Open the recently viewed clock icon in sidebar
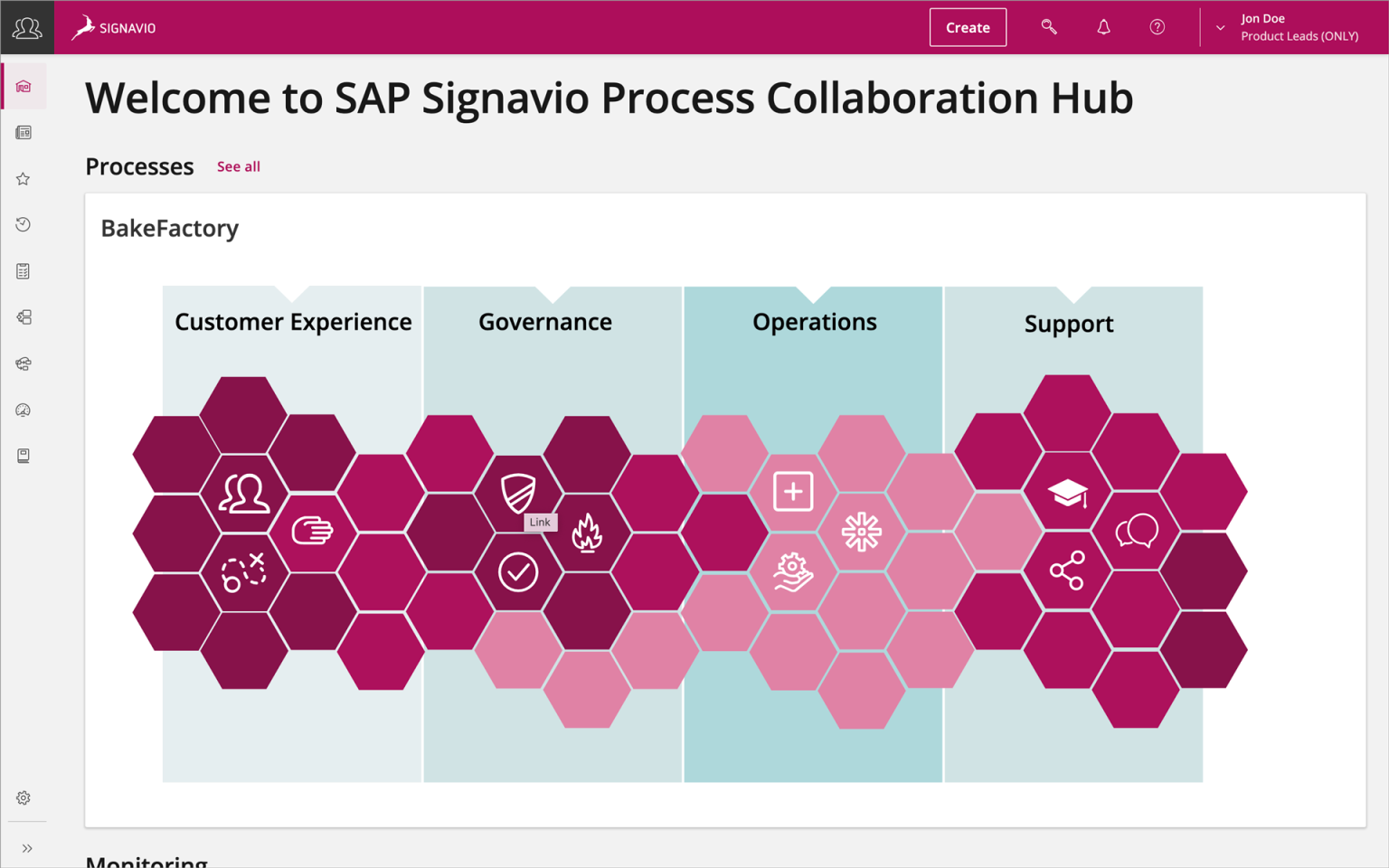 (x=23, y=224)
